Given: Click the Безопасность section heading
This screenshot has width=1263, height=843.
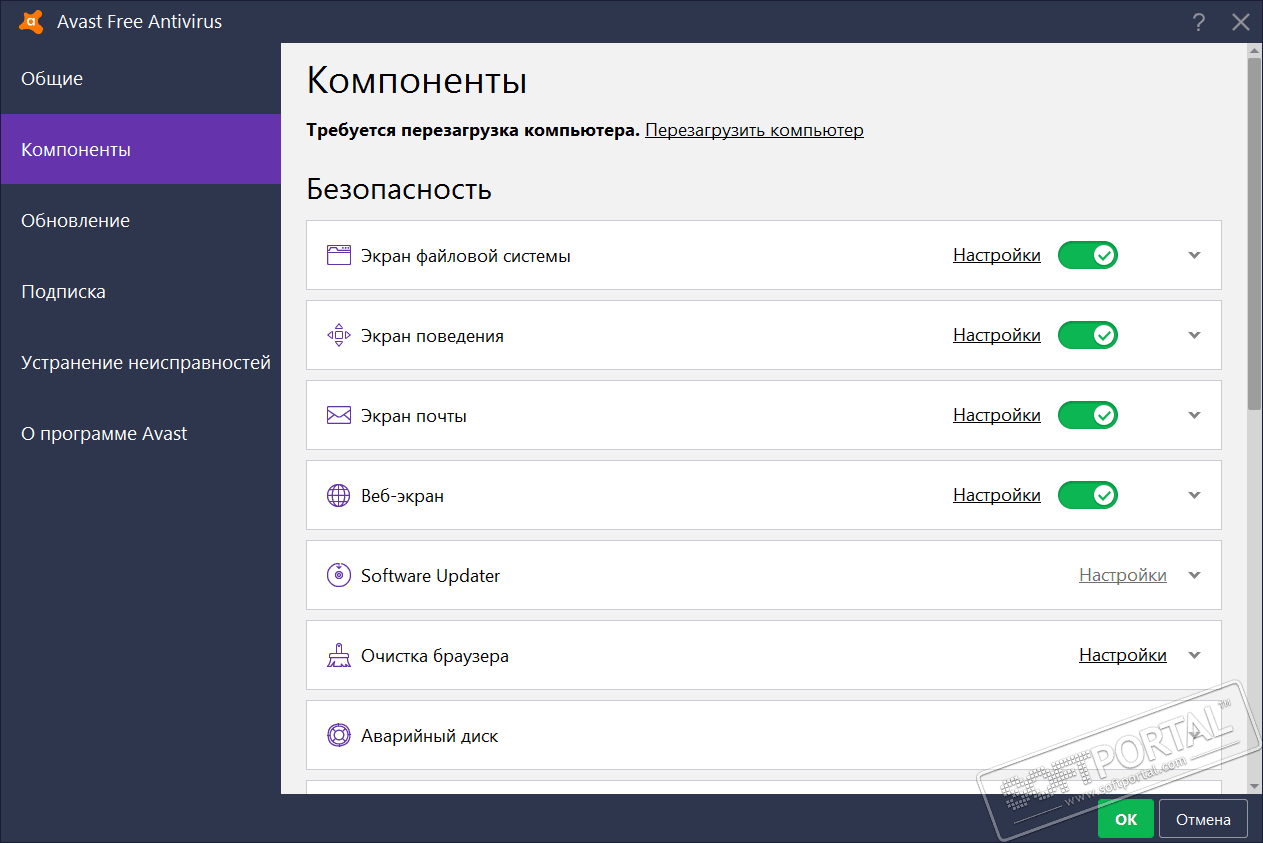Looking at the screenshot, I should pos(399,189).
